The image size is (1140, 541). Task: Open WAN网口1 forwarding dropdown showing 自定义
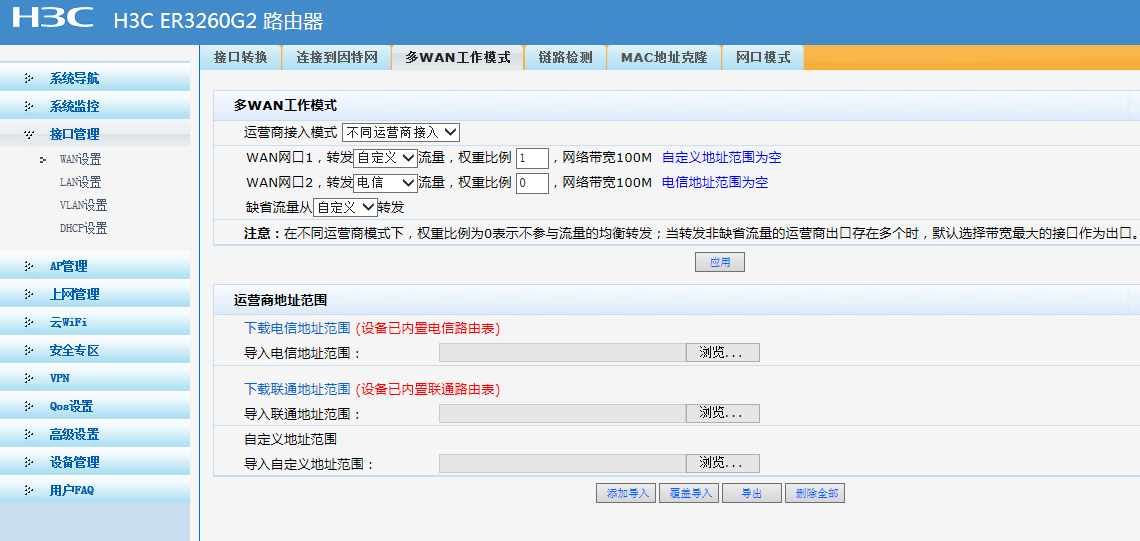click(385, 158)
